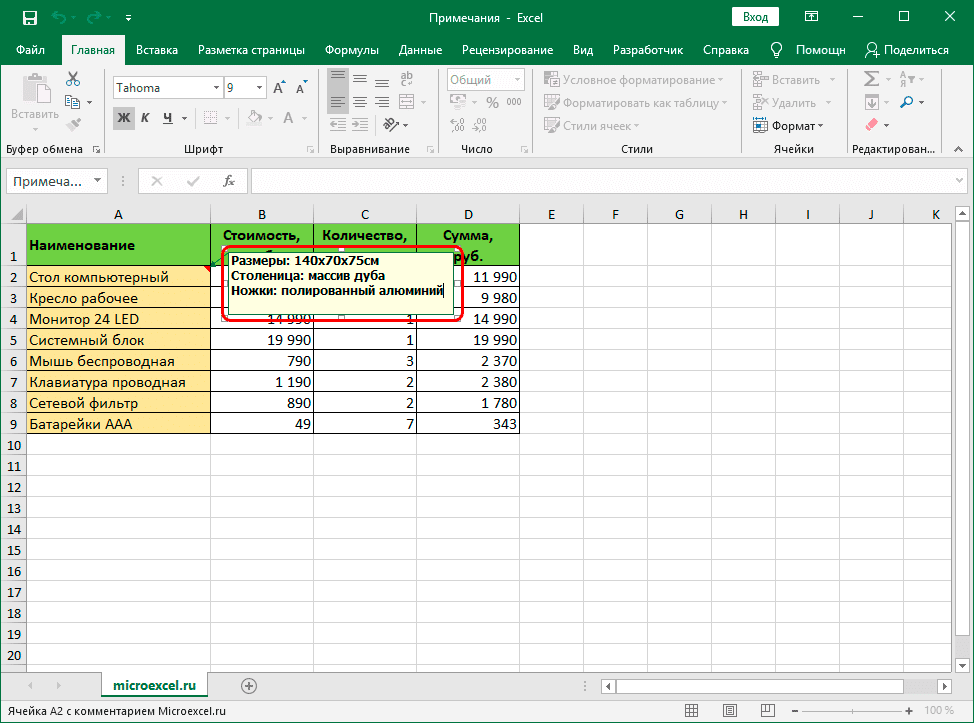Click the Percent style icon
974x723 pixels.
tap(492, 102)
